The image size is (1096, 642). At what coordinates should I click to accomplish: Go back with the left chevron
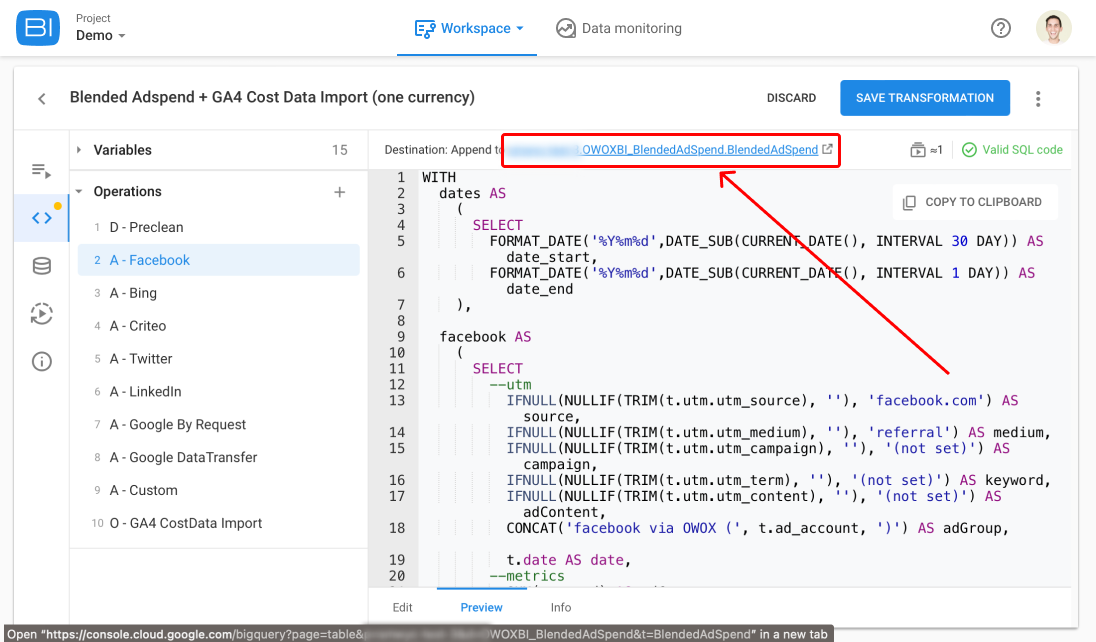[42, 99]
